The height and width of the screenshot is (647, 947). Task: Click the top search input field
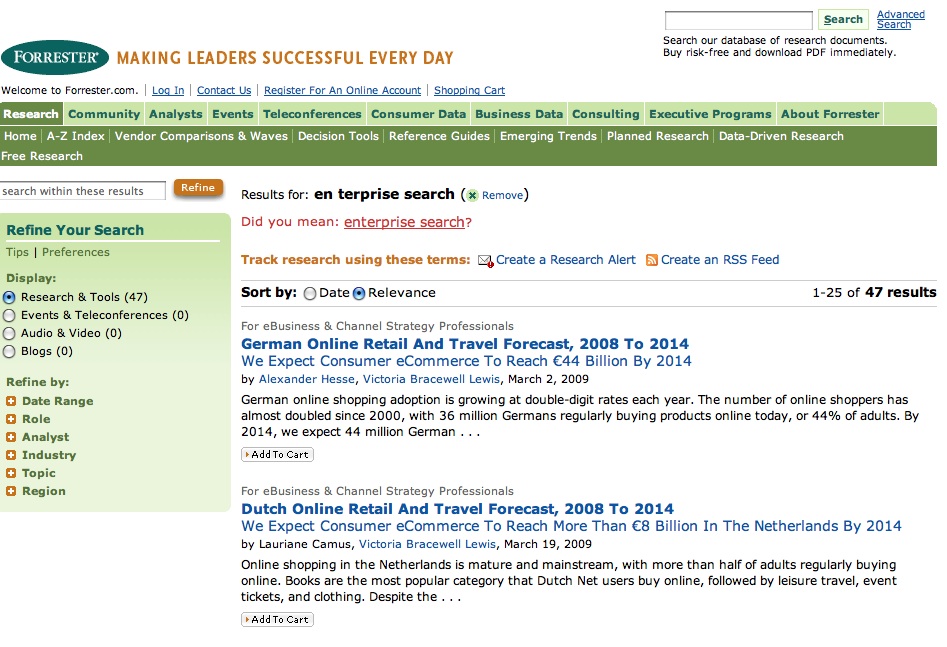[739, 20]
